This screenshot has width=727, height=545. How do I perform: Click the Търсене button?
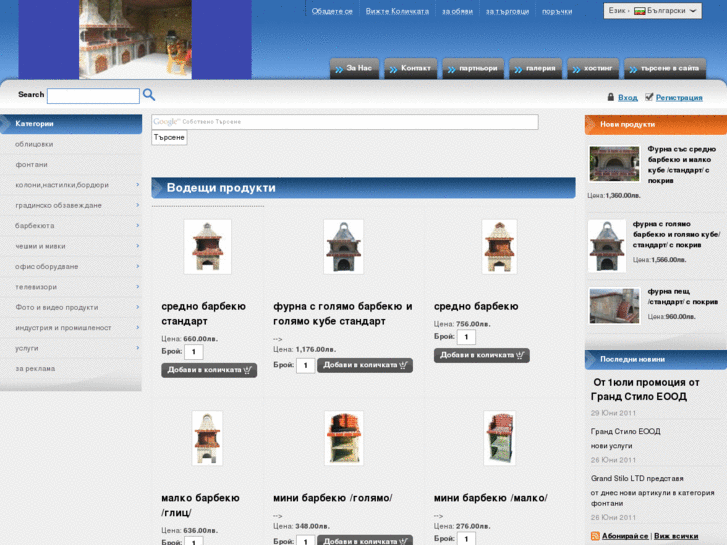[x=169, y=137]
